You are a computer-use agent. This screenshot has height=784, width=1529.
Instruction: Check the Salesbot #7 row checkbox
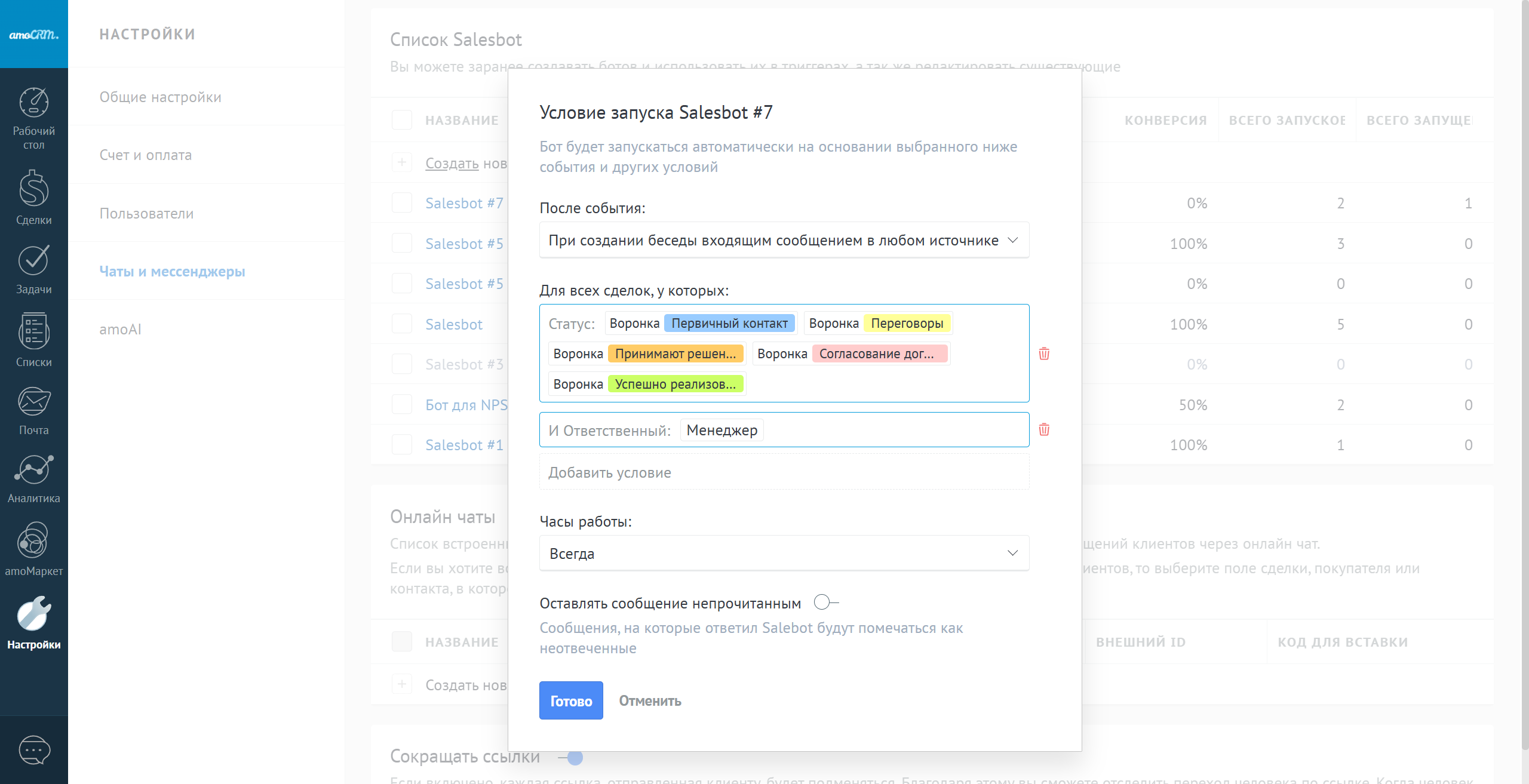tap(402, 203)
